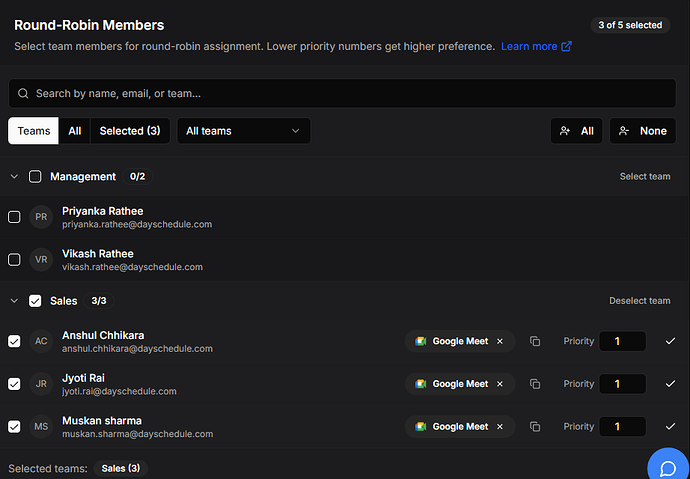Click the JR avatar of Jyoti Rai
The height and width of the screenshot is (479, 690).
[x=41, y=384]
